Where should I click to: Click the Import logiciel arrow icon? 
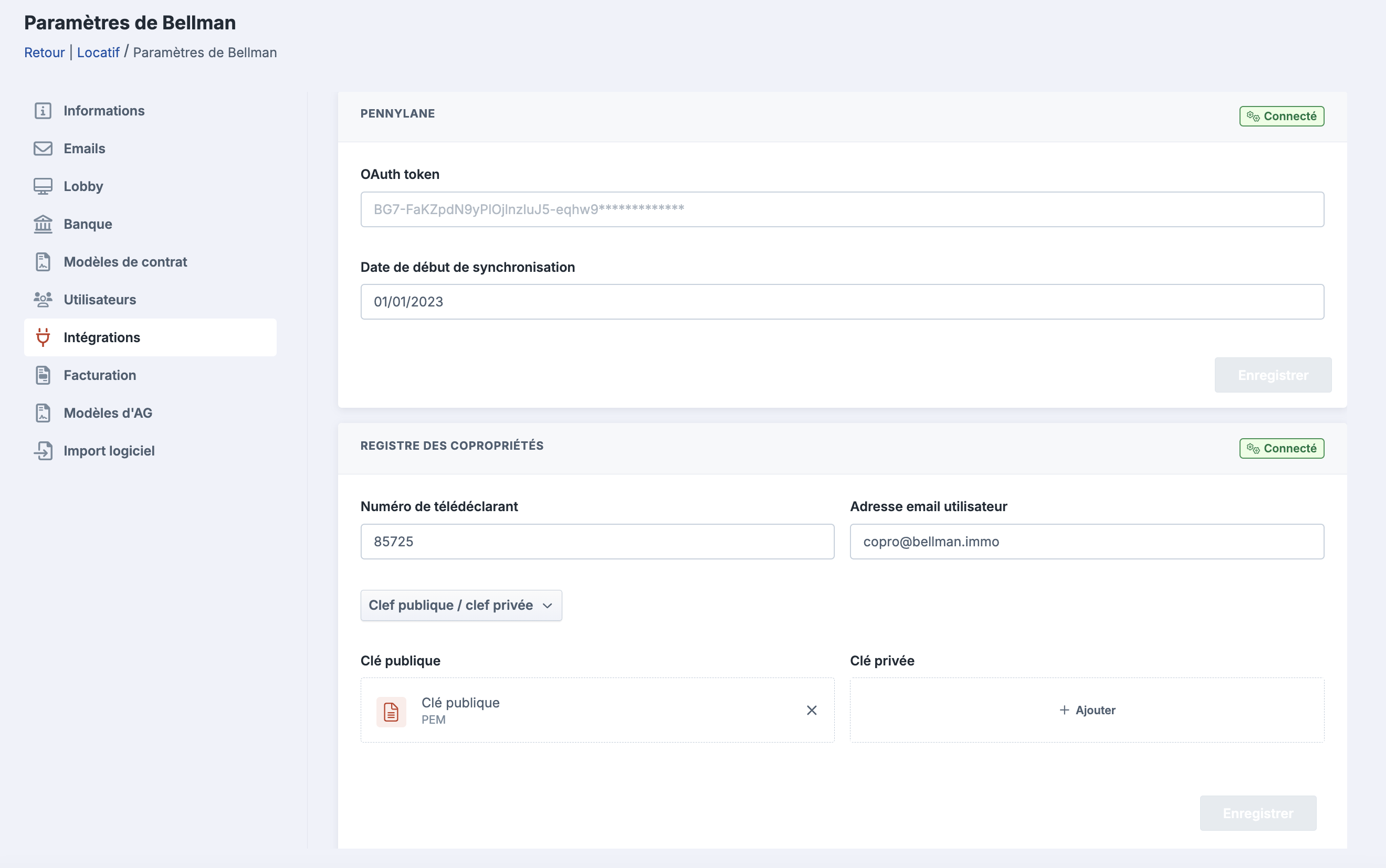tap(43, 451)
